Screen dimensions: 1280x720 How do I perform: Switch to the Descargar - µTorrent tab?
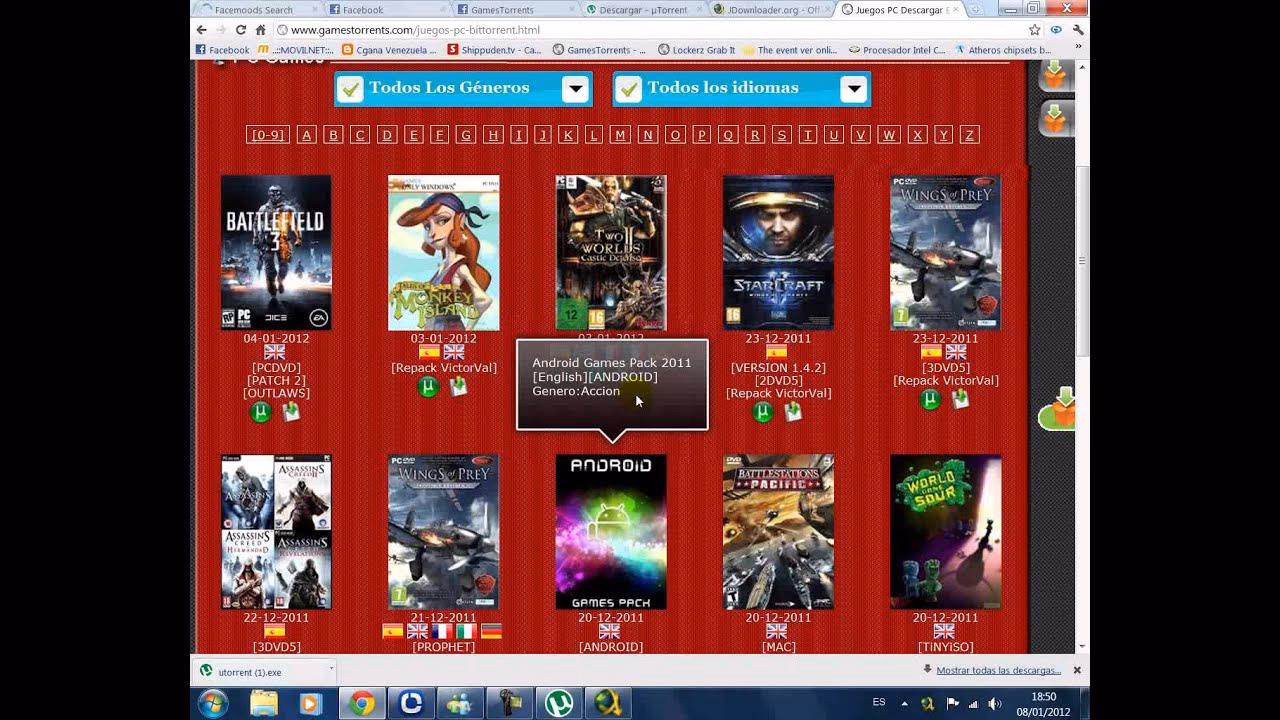click(x=645, y=9)
